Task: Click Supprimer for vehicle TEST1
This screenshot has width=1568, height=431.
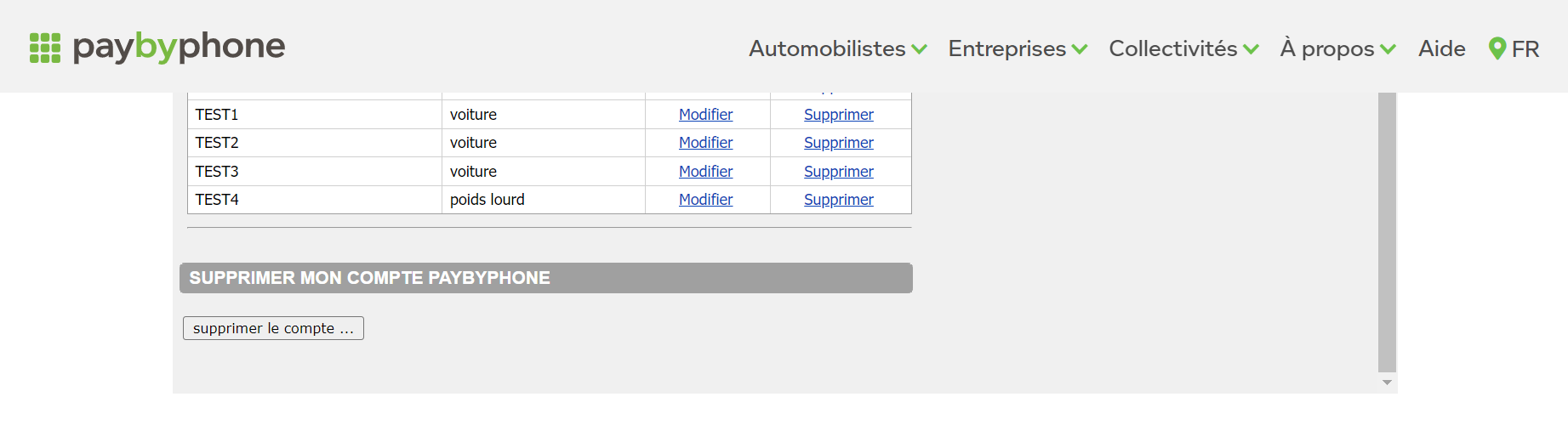Action: [x=839, y=115]
